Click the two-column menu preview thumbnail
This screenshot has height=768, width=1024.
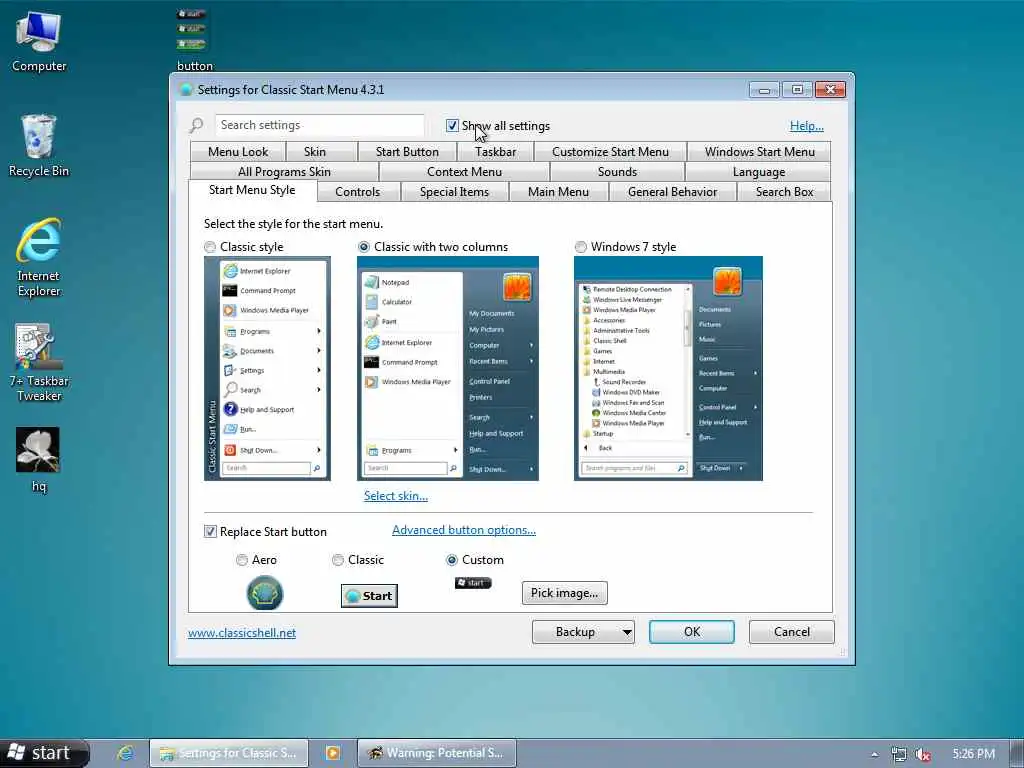click(447, 368)
